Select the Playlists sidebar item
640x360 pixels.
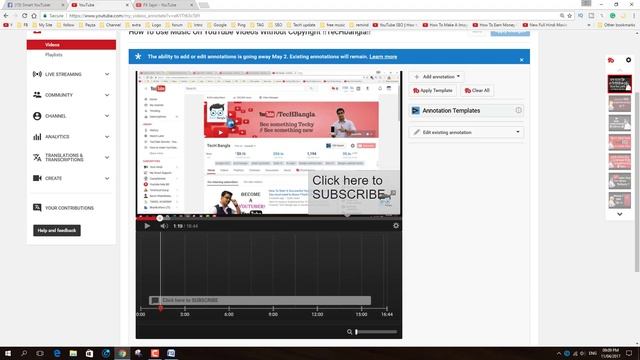(54, 55)
